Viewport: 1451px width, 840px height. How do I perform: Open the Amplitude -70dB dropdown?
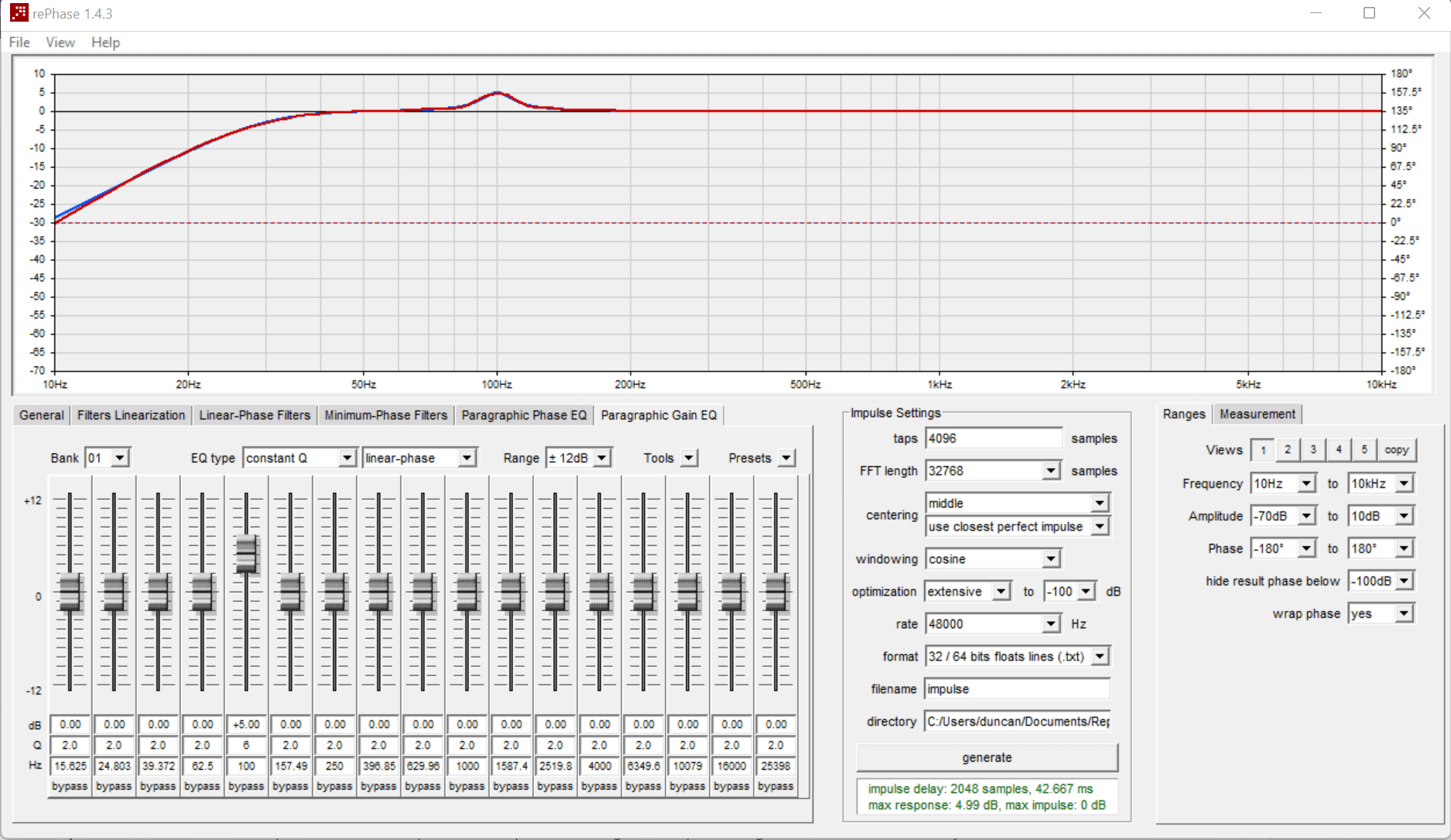[x=1283, y=516]
